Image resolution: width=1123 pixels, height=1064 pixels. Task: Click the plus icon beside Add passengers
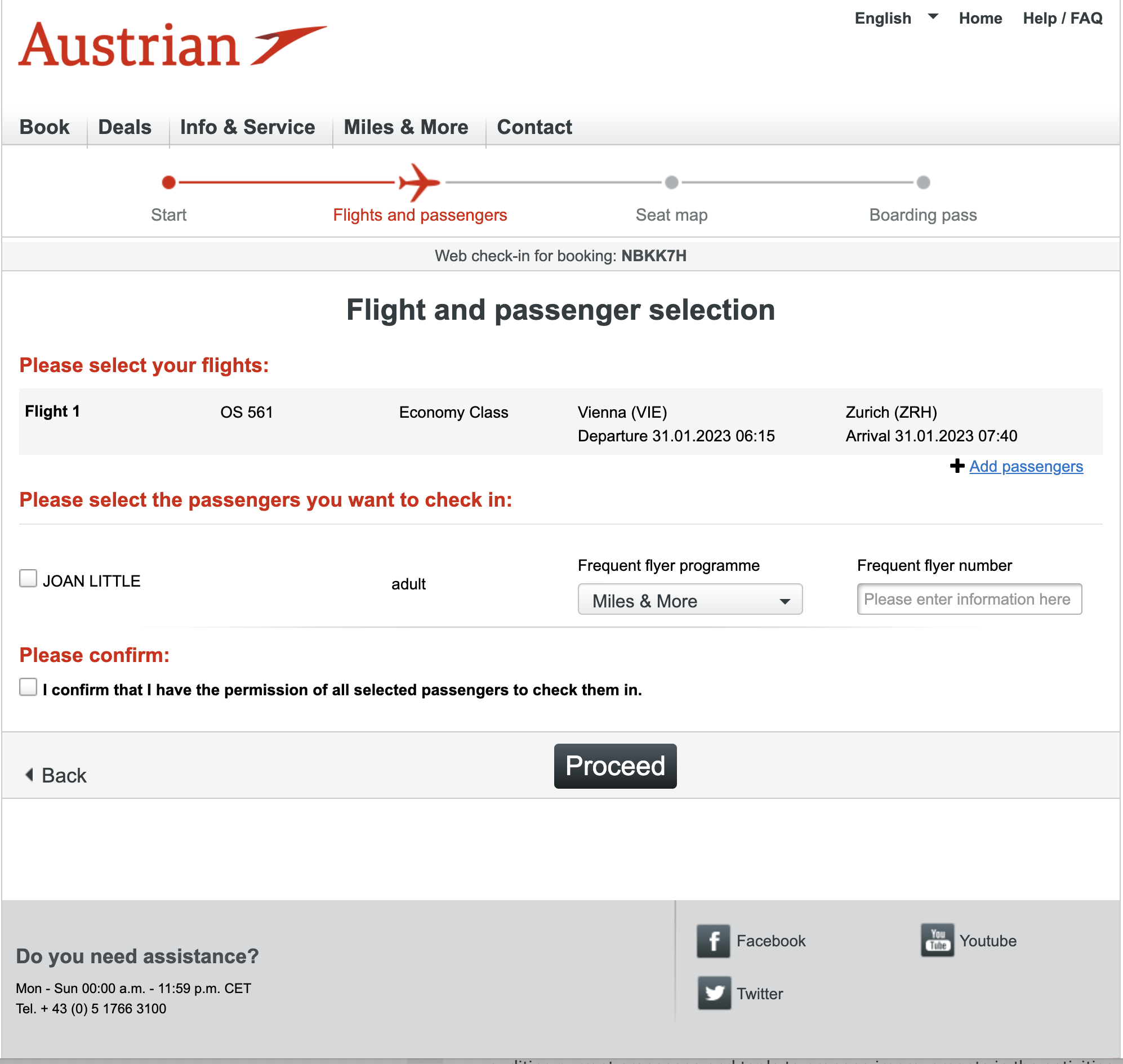[957, 466]
